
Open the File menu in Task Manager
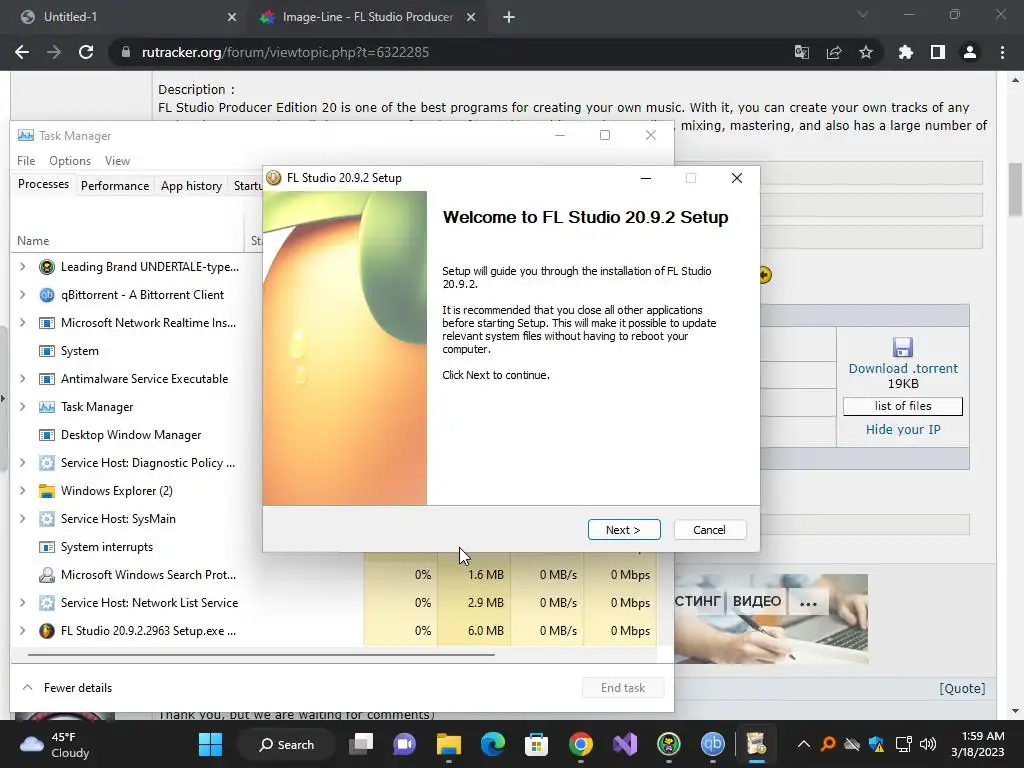coord(26,161)
